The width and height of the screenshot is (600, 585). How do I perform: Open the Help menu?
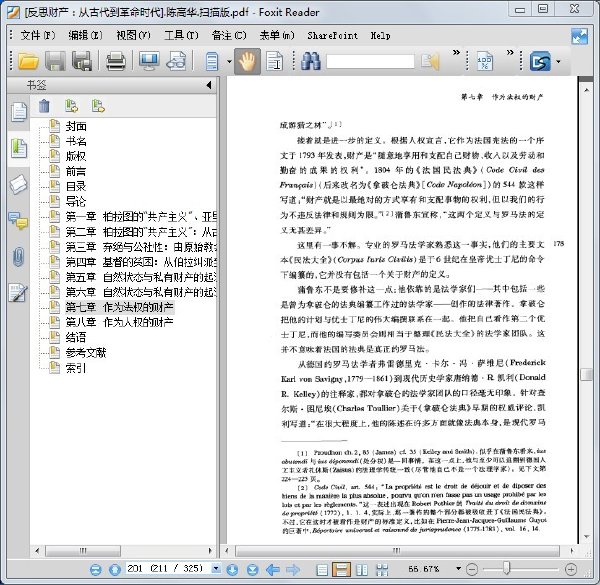(380, 36)
